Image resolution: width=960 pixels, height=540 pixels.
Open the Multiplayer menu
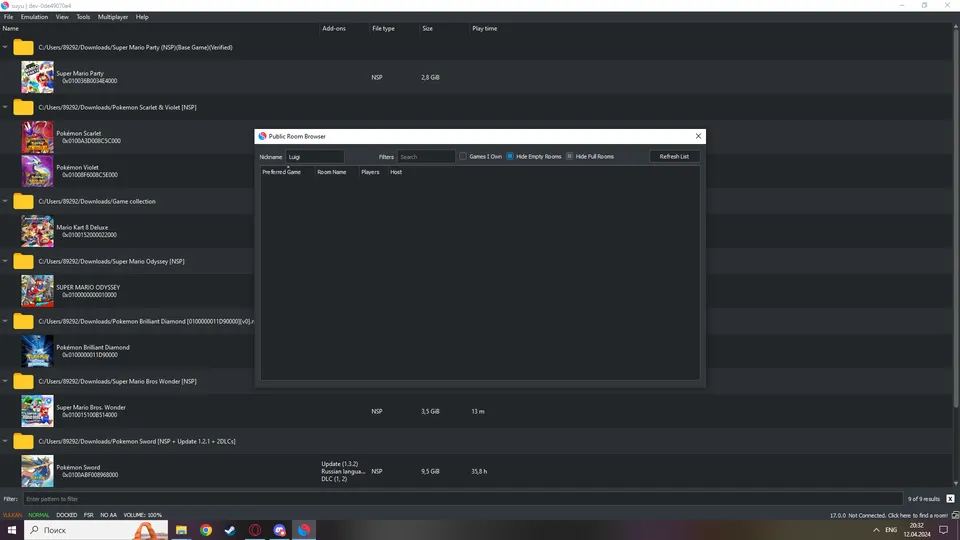[x=113, y=17]
